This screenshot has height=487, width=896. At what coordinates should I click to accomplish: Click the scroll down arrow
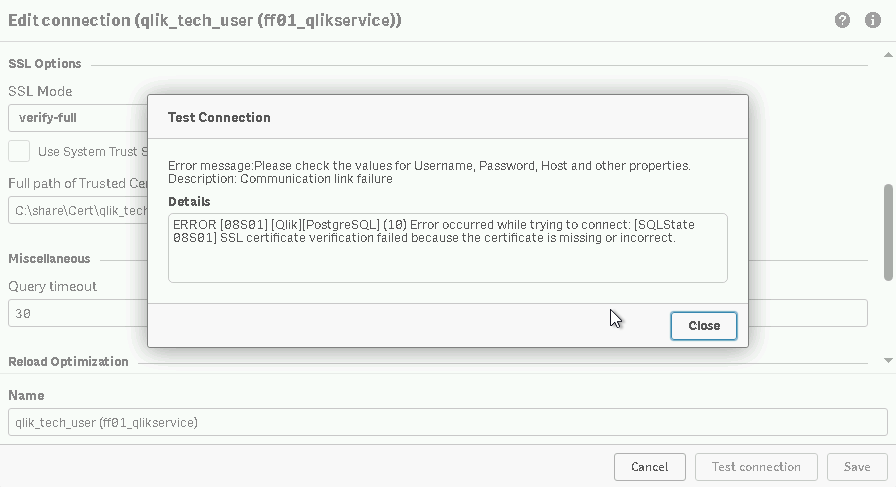pos(889,360)
